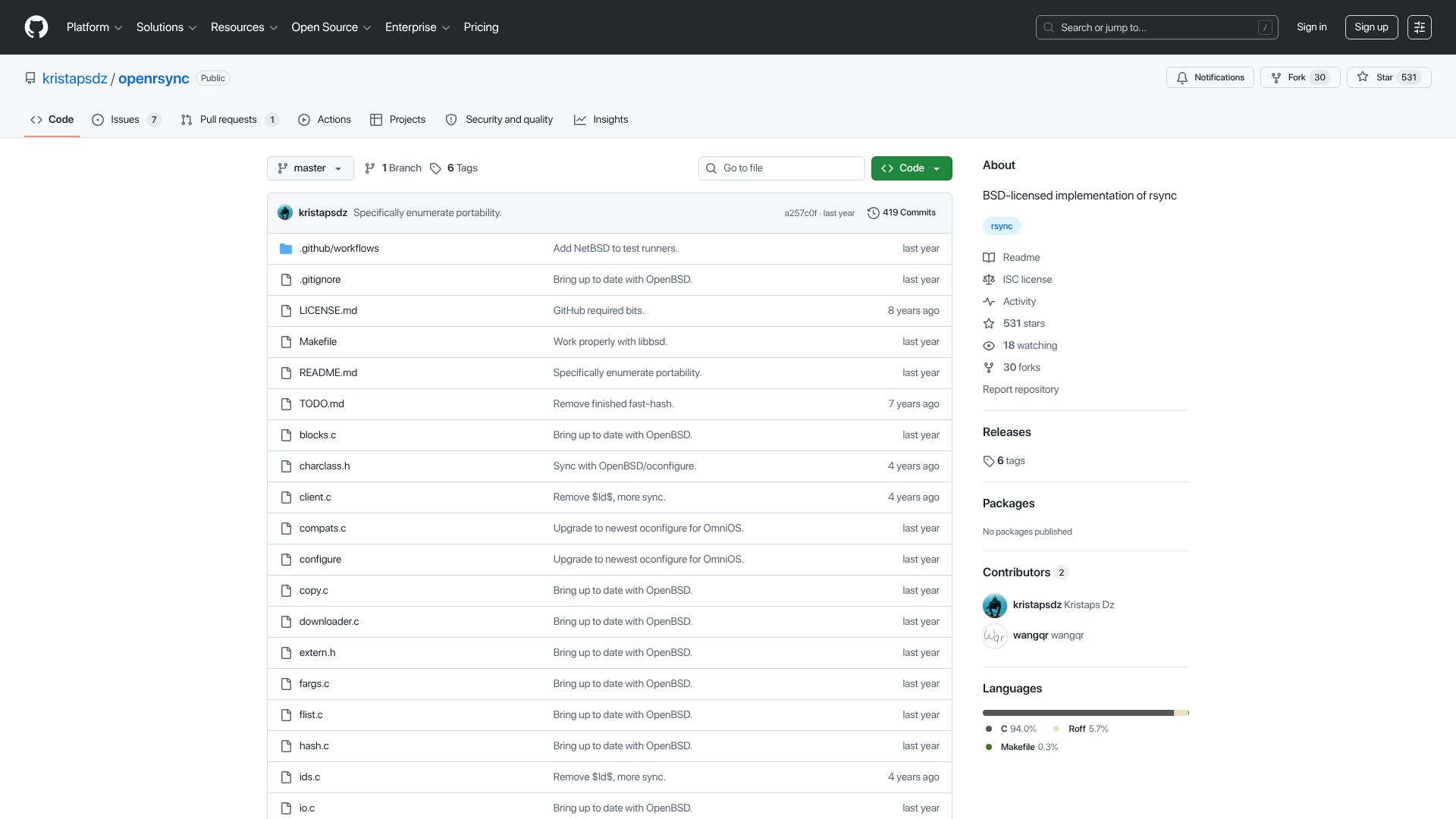Screen dimensions: 1456x819
Task: Open the Makefile file entry
Action: 318,342
